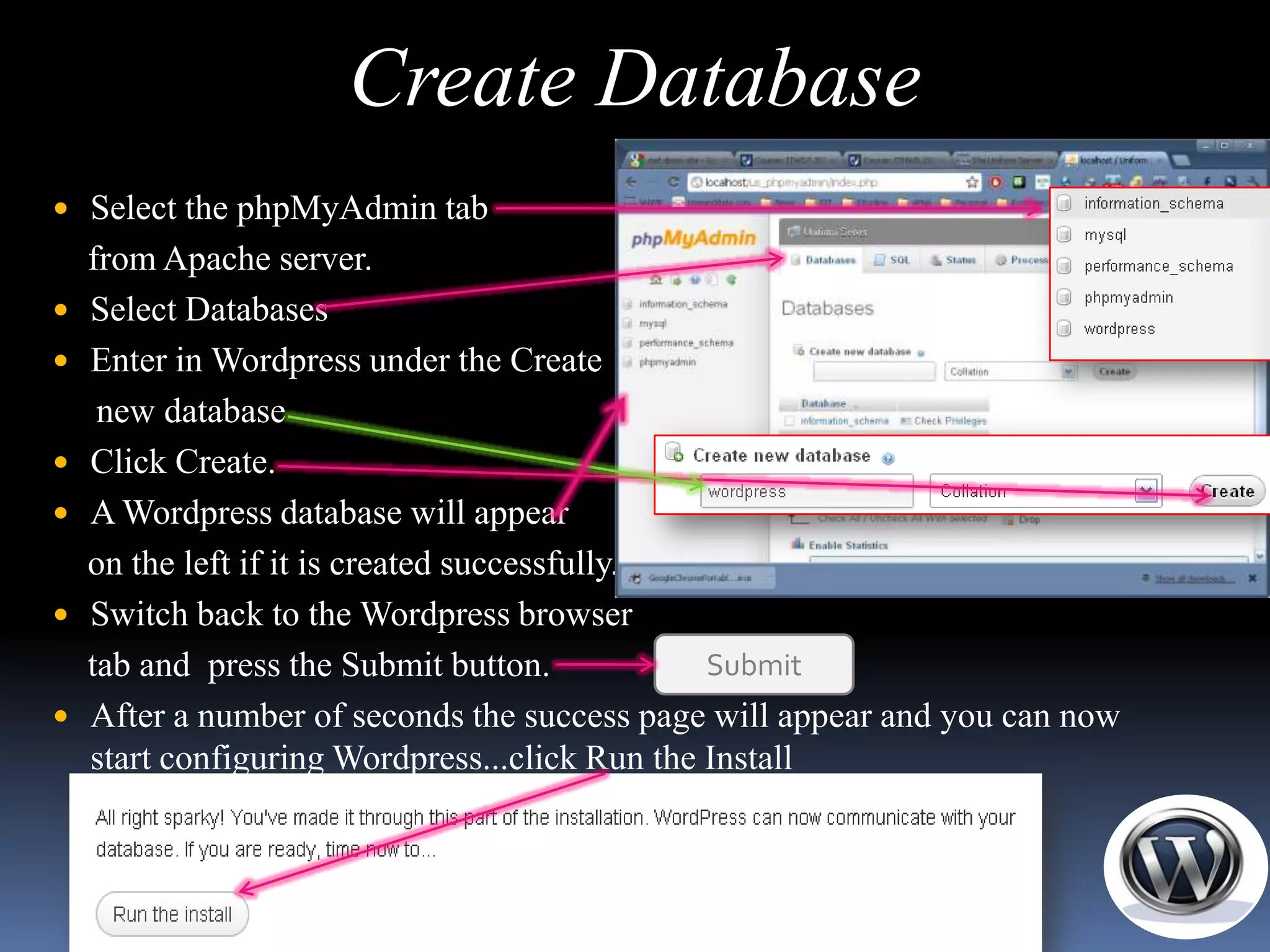
Task: Open a new browser tab
Action: click(1181, 161)
